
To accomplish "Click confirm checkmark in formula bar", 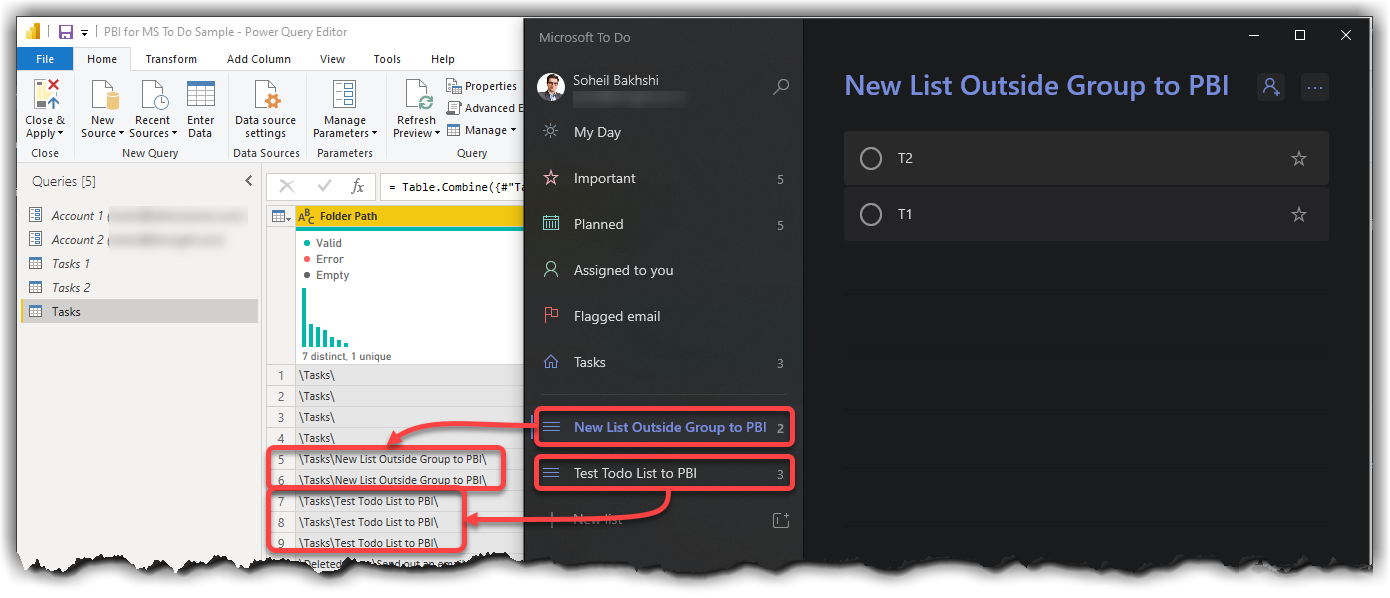I will coord(324,186).
